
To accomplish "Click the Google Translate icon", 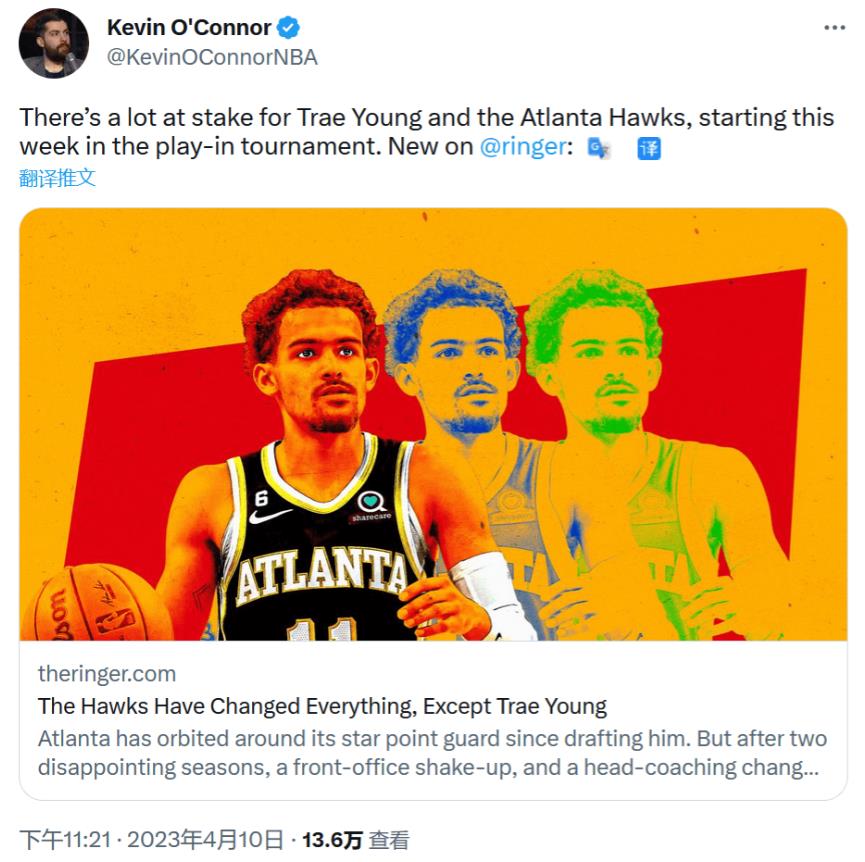I will click(x=599, y=148).
